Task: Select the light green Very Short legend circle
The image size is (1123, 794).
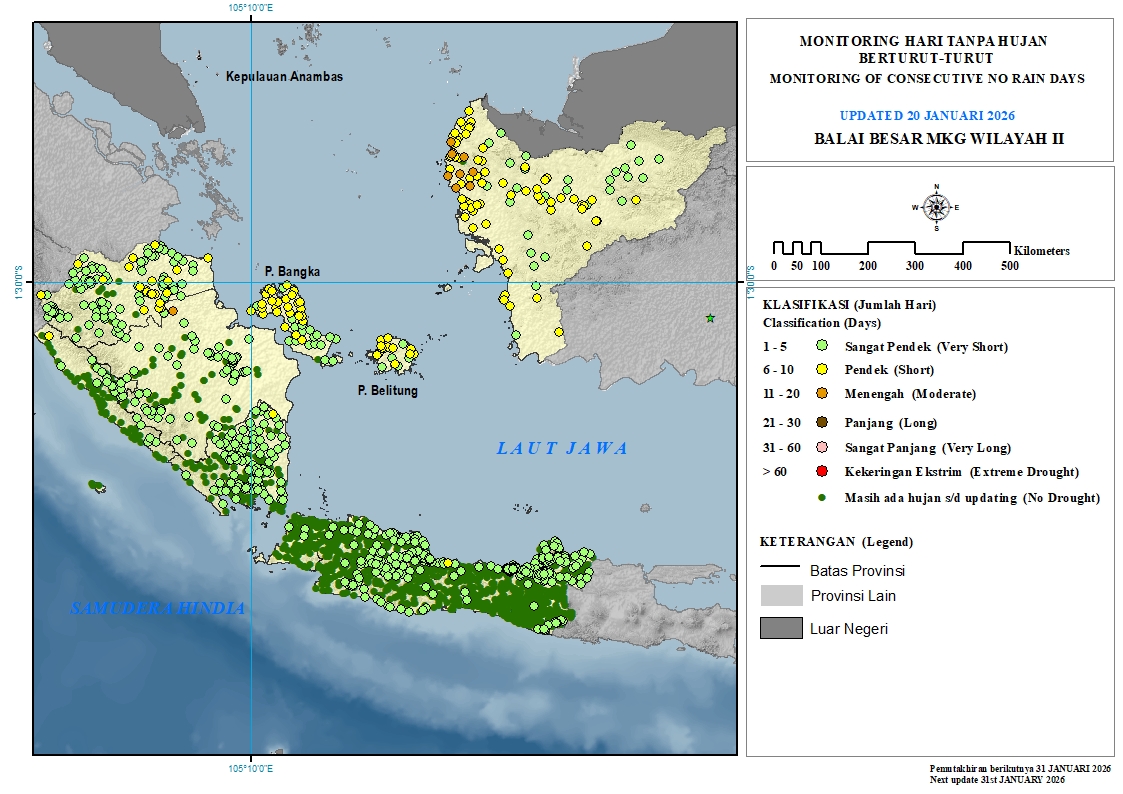Action: click(x=823, y=347)
